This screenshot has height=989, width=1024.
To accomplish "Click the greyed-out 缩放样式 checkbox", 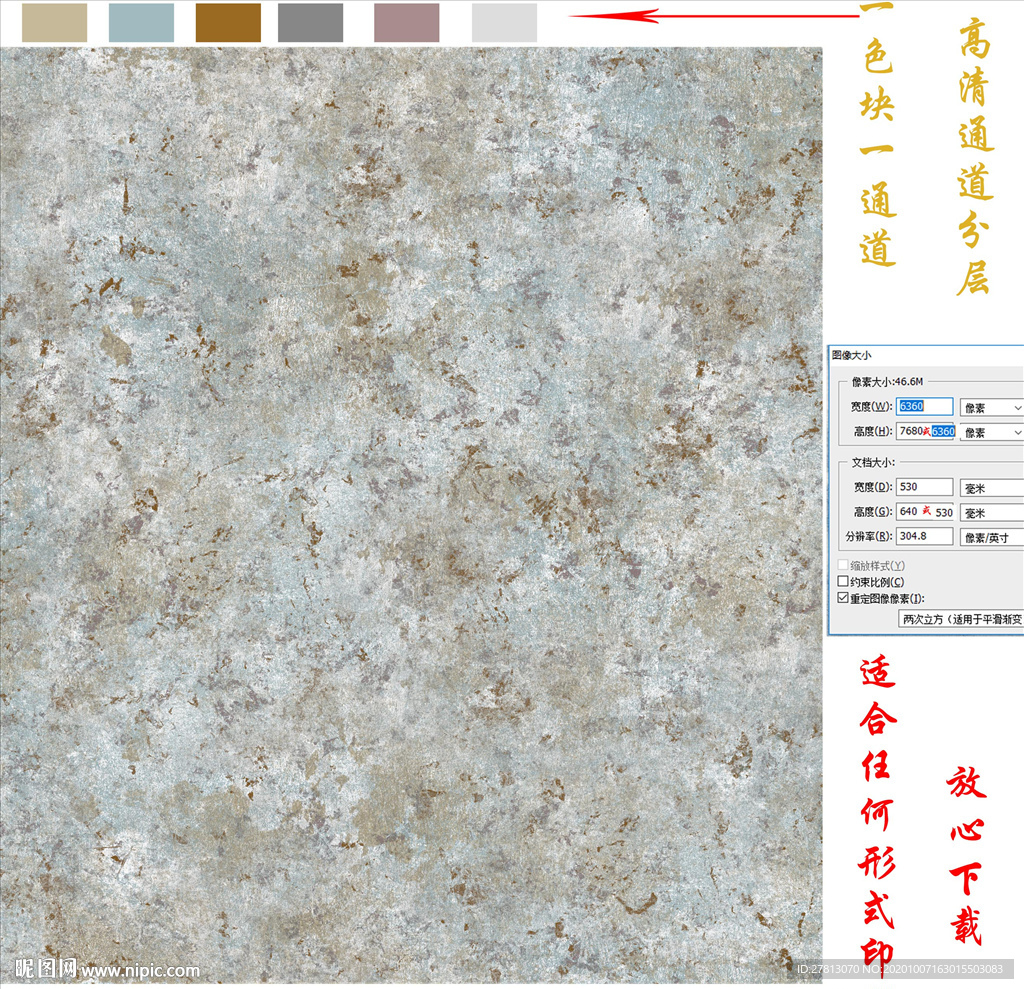I will tap(843, 566).
